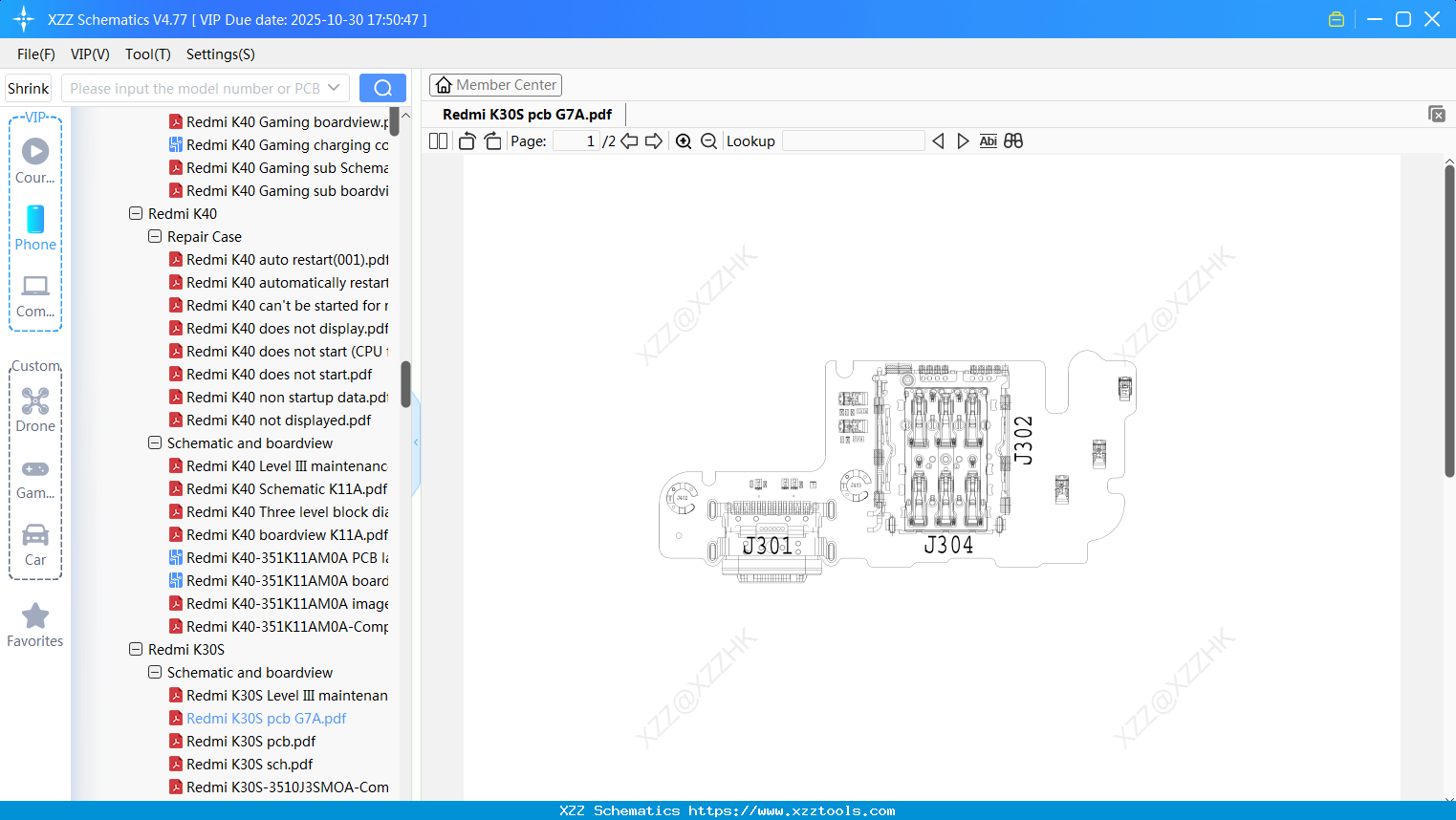Screen dimensions: 1456x820
Task: Click the Page number input box
Action: click(576, 141)
